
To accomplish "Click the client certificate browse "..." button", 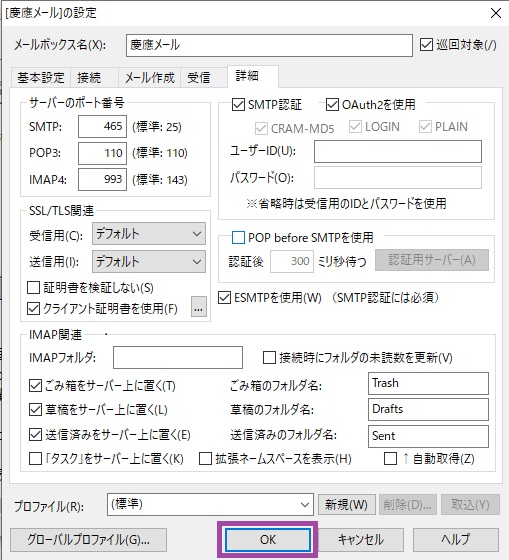I will (199, 306).
